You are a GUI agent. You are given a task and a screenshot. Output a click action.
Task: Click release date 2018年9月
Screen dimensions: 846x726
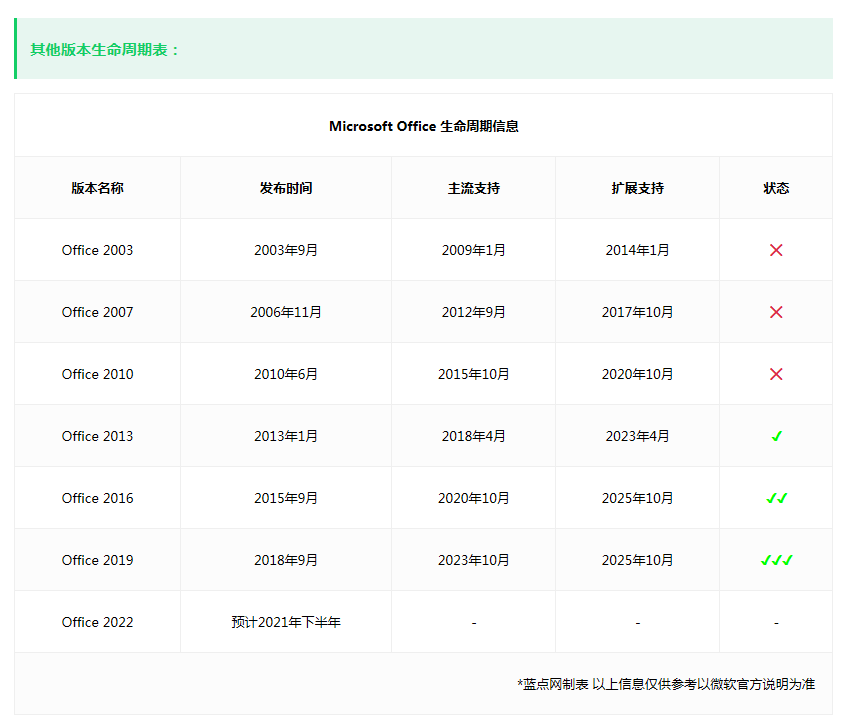(x=286, y=560)
